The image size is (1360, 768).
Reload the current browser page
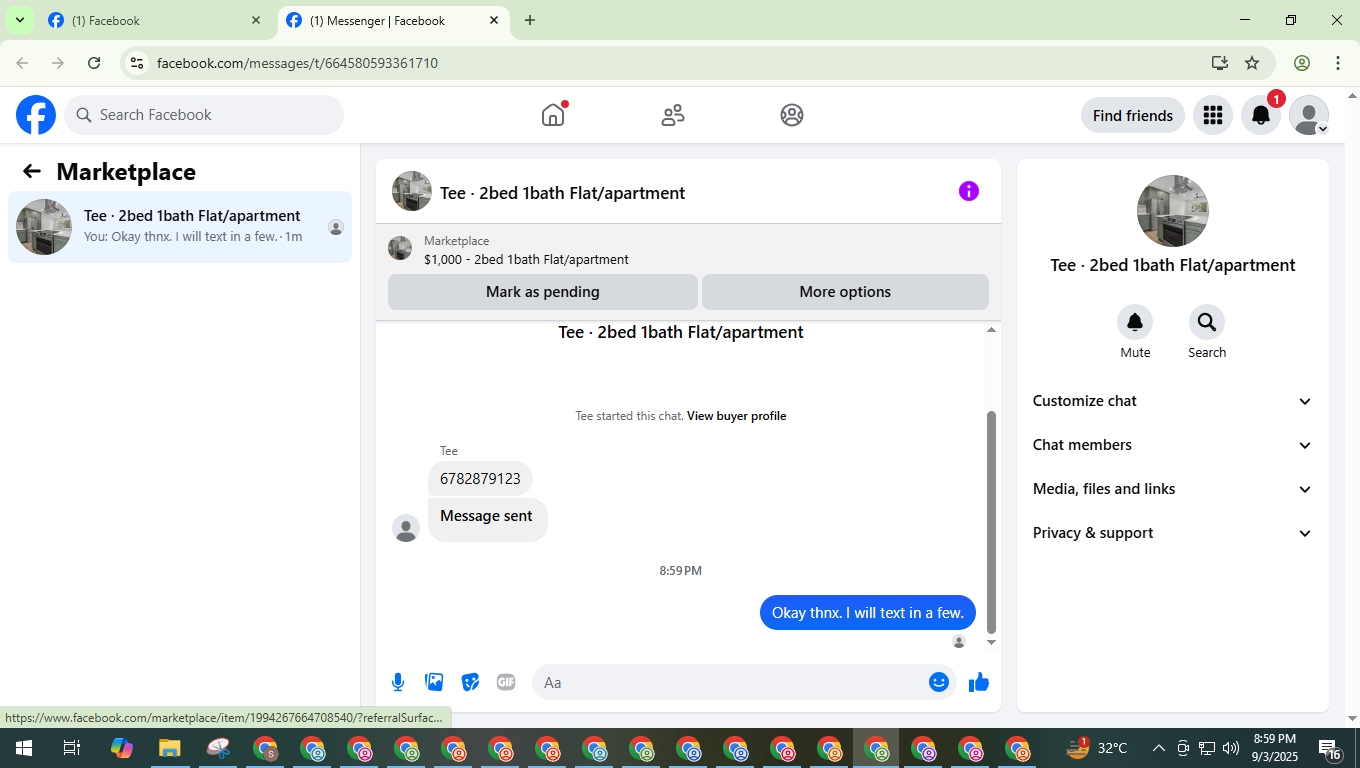(x=94, y=63)
